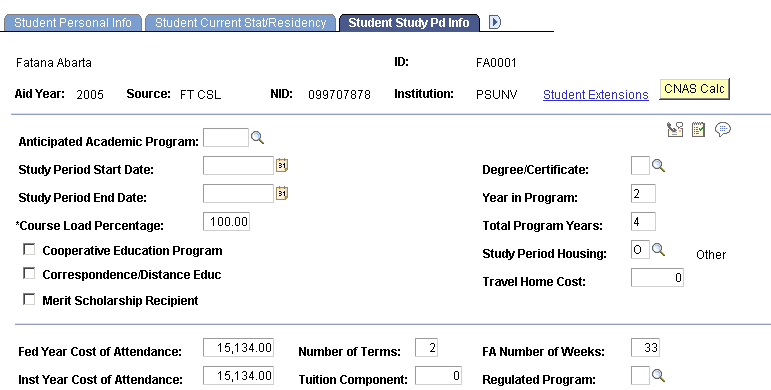Viewport: 771px width, 390px height.
Task: Select the Student Study Pd Info tab
Action: click(x=409, y=23)
